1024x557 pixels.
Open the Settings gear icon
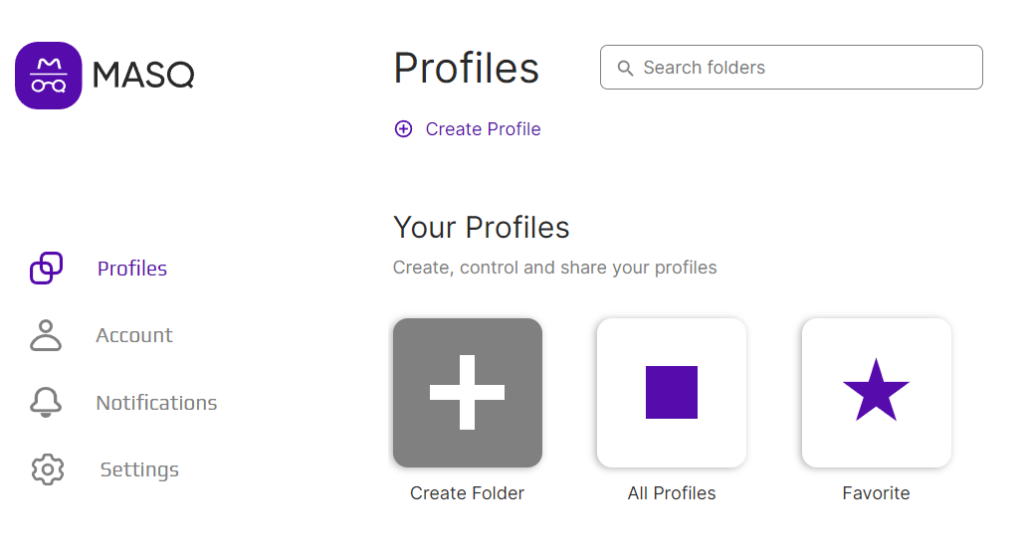48,469
